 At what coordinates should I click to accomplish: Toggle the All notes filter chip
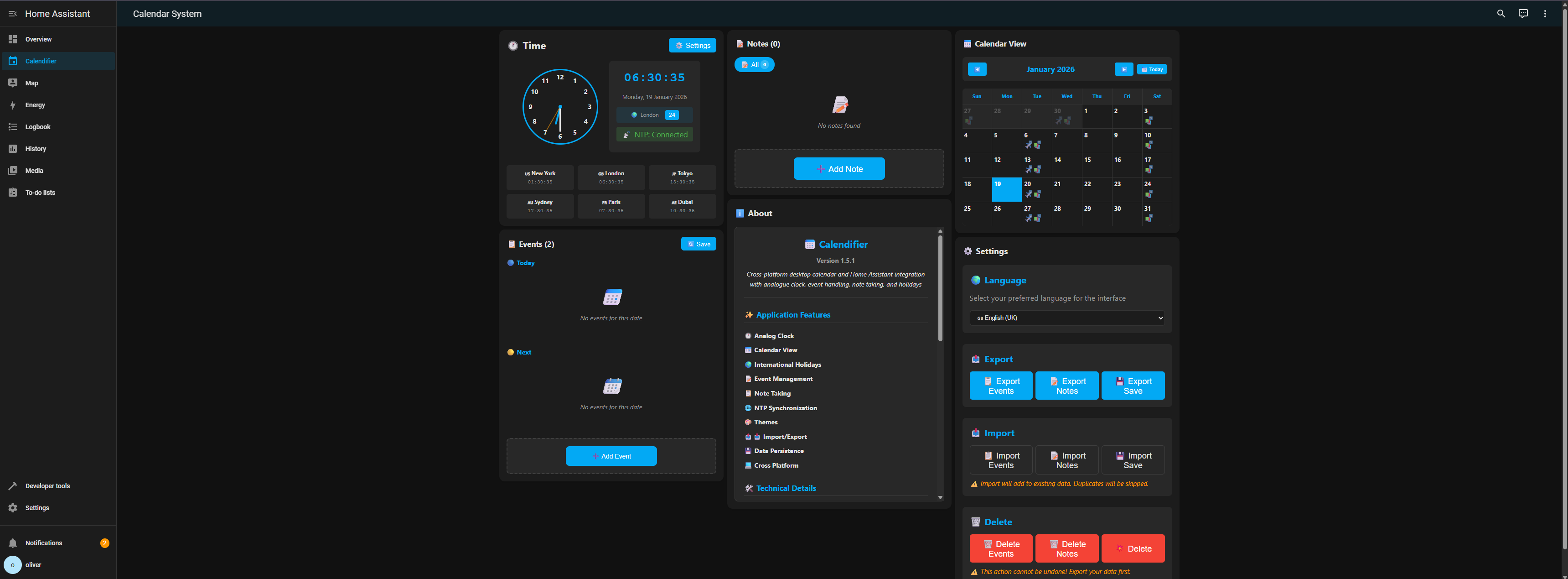(754, 64)
